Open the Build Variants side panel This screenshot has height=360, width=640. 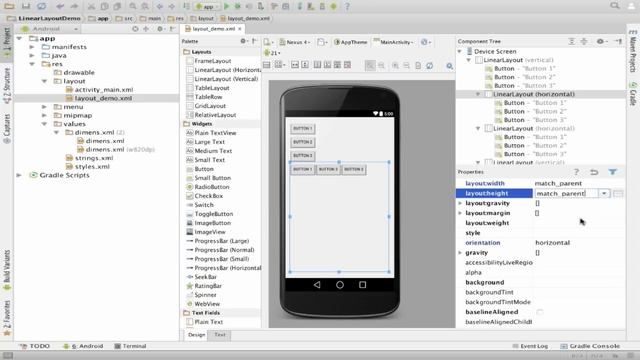click(7, 269)
